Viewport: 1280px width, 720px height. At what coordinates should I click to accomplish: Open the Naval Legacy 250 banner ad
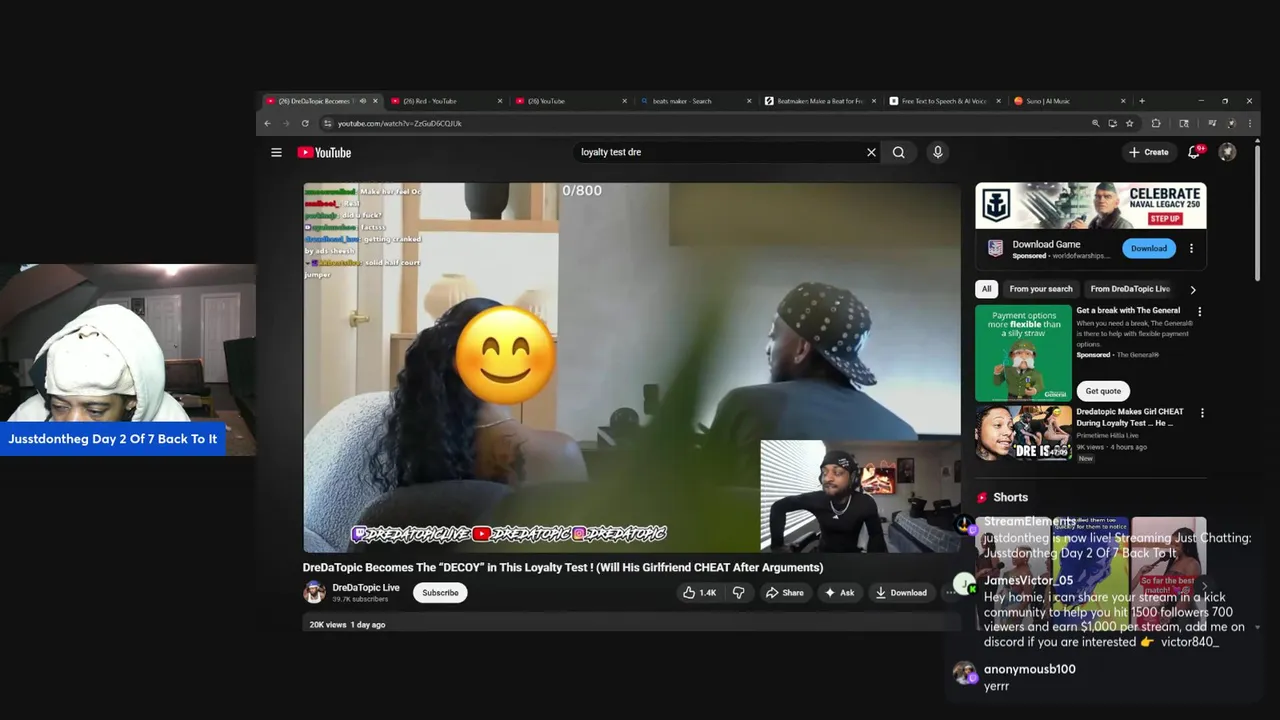click(x=1091, y=205)
